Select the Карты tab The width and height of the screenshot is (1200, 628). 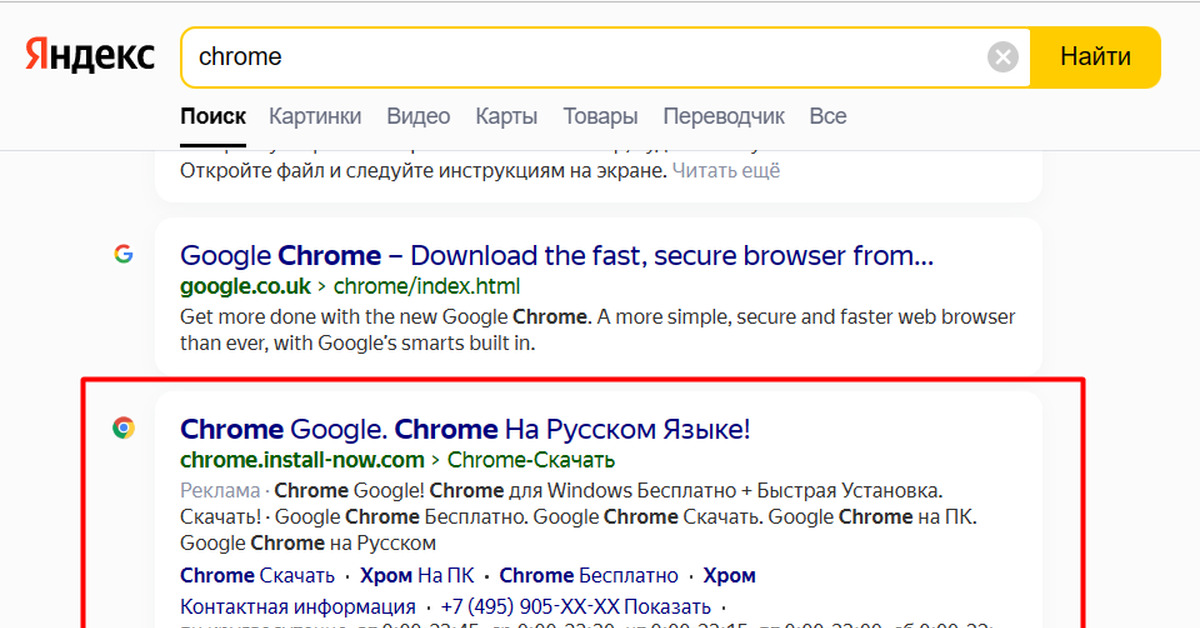point(506,116)
